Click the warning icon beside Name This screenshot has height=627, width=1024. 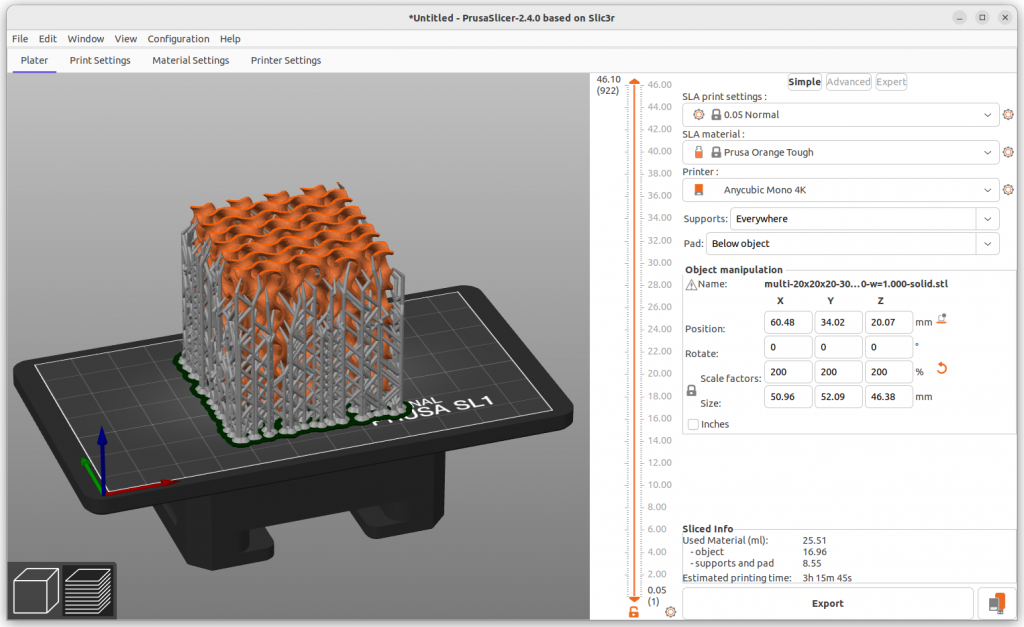pos(691,285)
